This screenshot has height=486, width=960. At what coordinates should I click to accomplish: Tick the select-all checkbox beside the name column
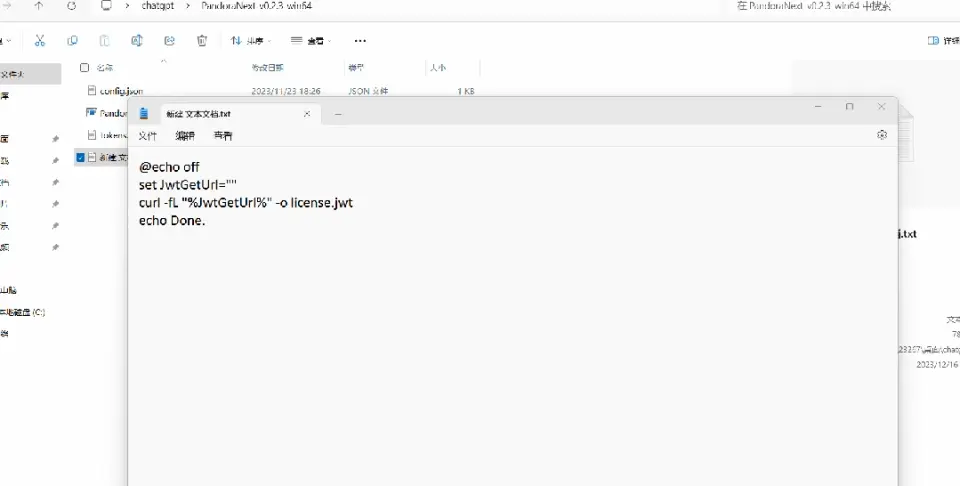pos(84,67)
